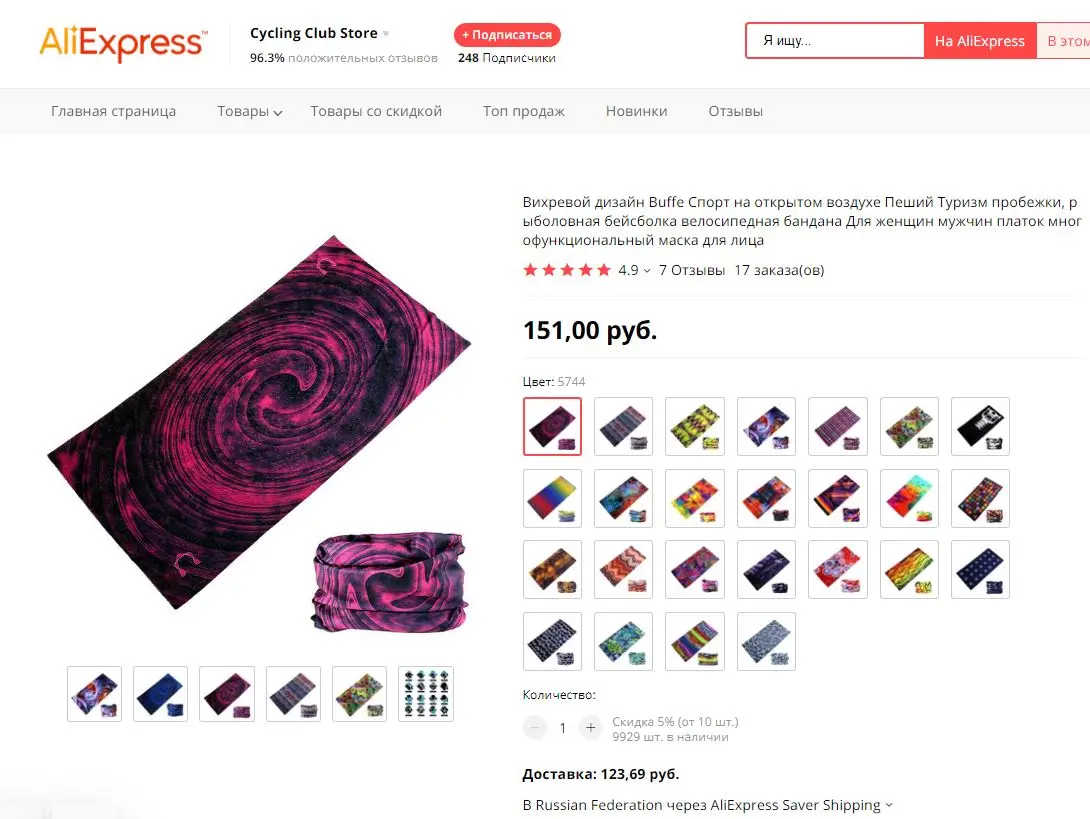This screenshot has width=1090, height=819.
Task: Open the 7 Отзывы reviews link
Action: tap(692, 270)
